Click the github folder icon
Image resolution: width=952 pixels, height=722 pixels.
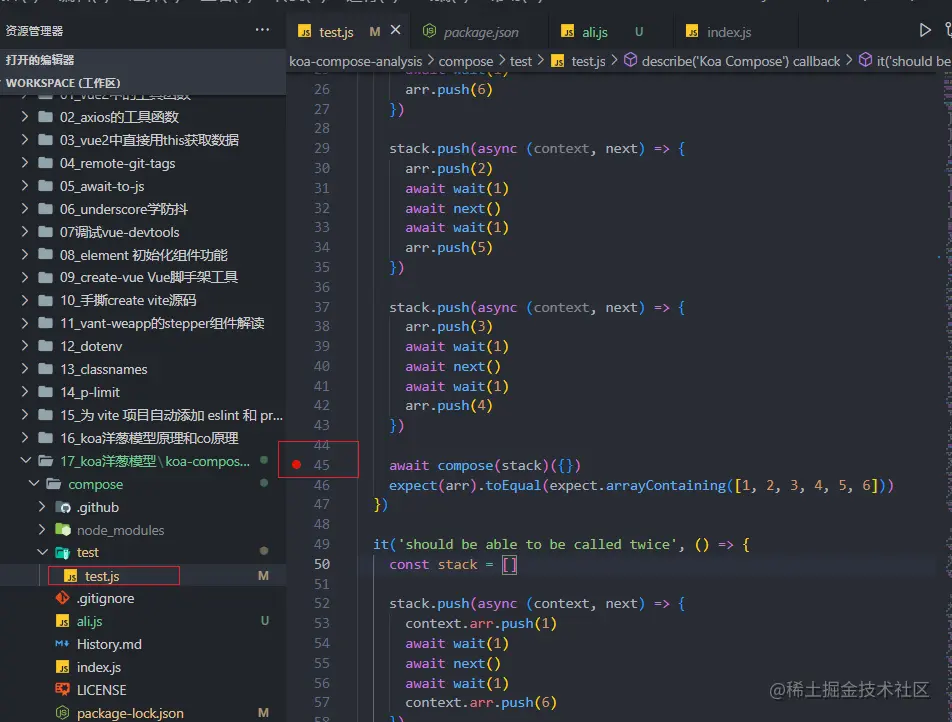coord(63,507)
